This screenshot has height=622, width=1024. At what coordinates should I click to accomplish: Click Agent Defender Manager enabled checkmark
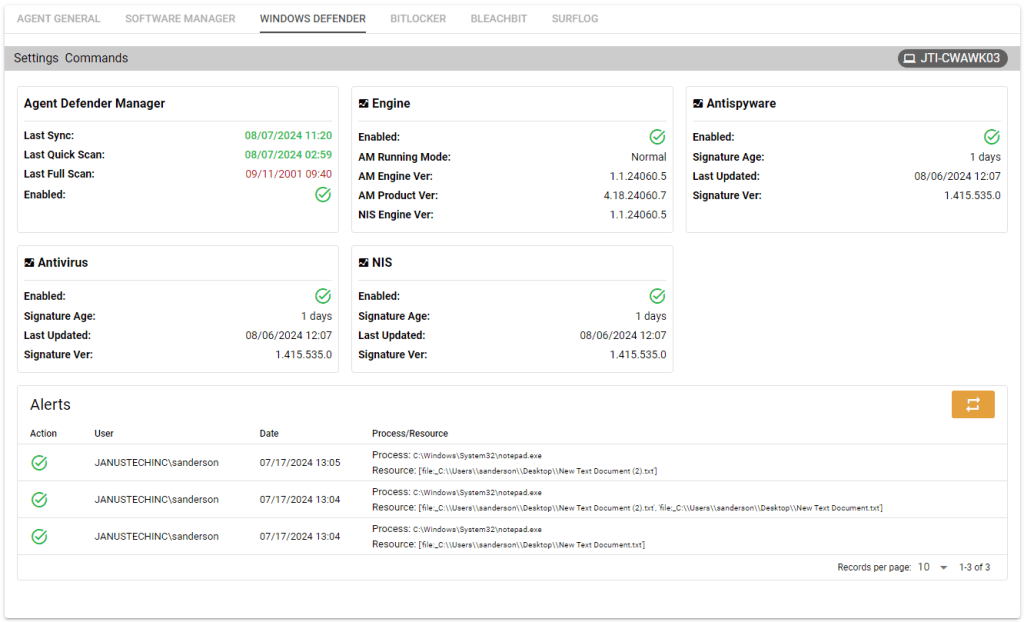click(x=323, y=195)
